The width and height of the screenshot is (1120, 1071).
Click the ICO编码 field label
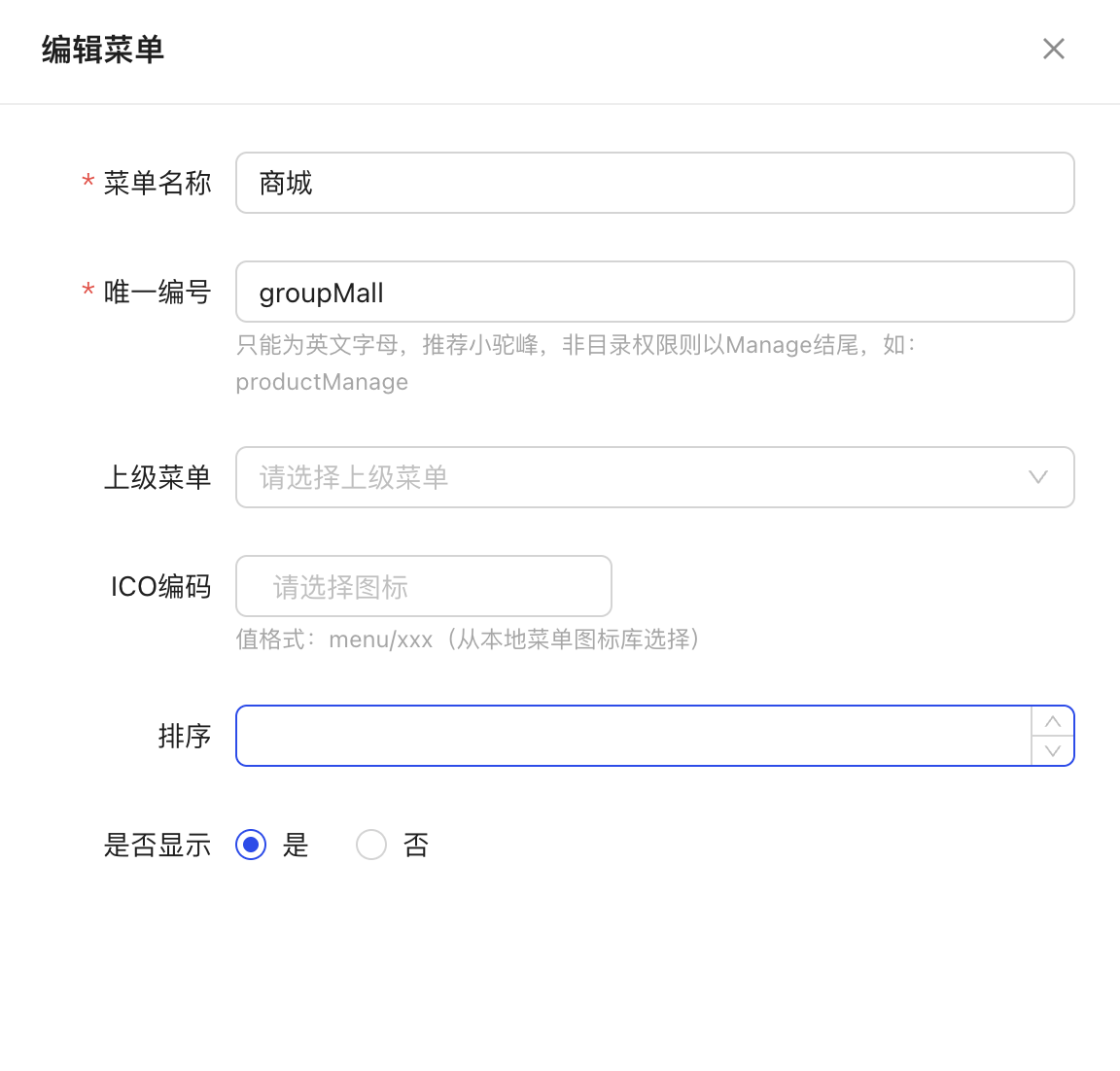160,586
